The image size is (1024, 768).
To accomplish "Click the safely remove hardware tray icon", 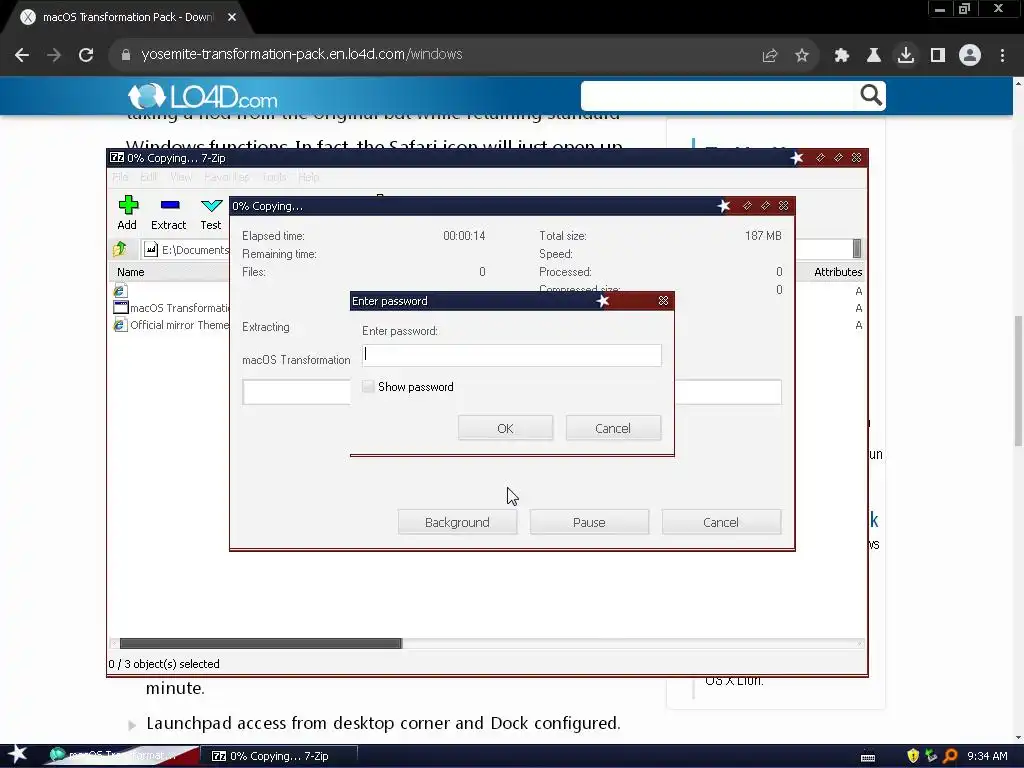I will (x=931, y=756).
